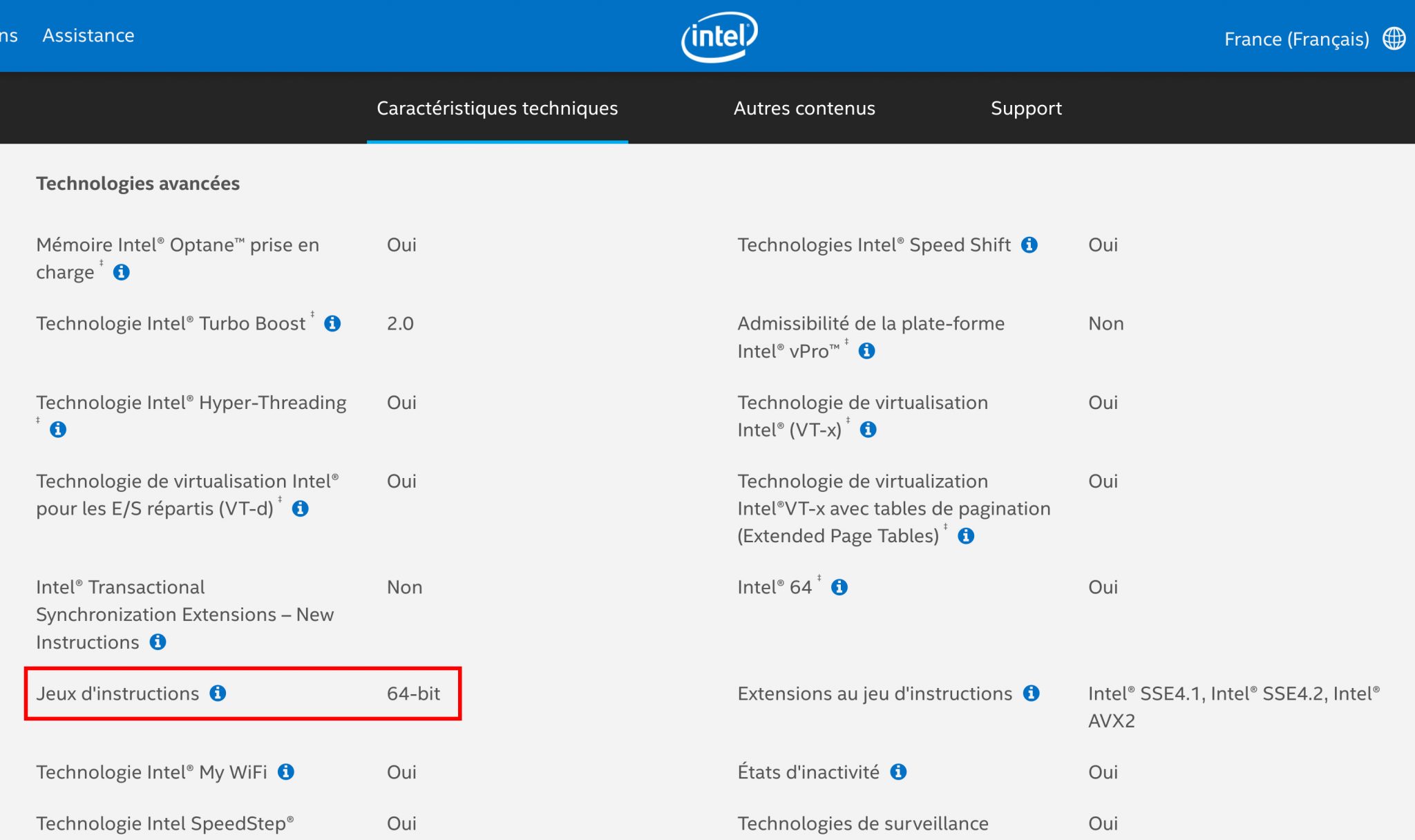View the tooltip for États d'inactivité

click(x=898, y=772)
